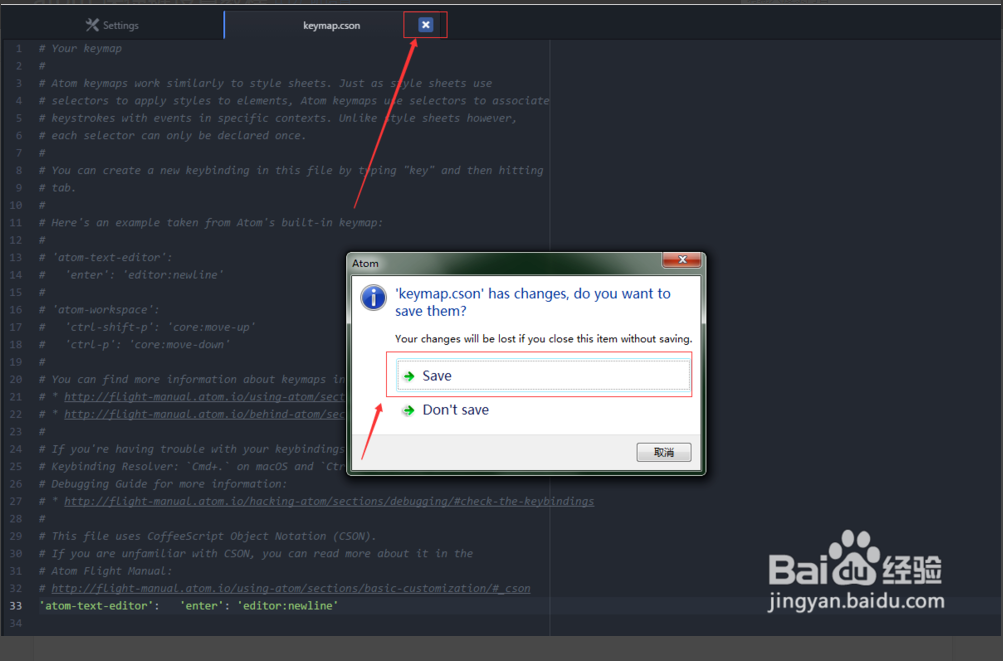This screenshot has width=1003, height=661.
Task: Click line number 1 in the gutter
Action: click(19, 49)
